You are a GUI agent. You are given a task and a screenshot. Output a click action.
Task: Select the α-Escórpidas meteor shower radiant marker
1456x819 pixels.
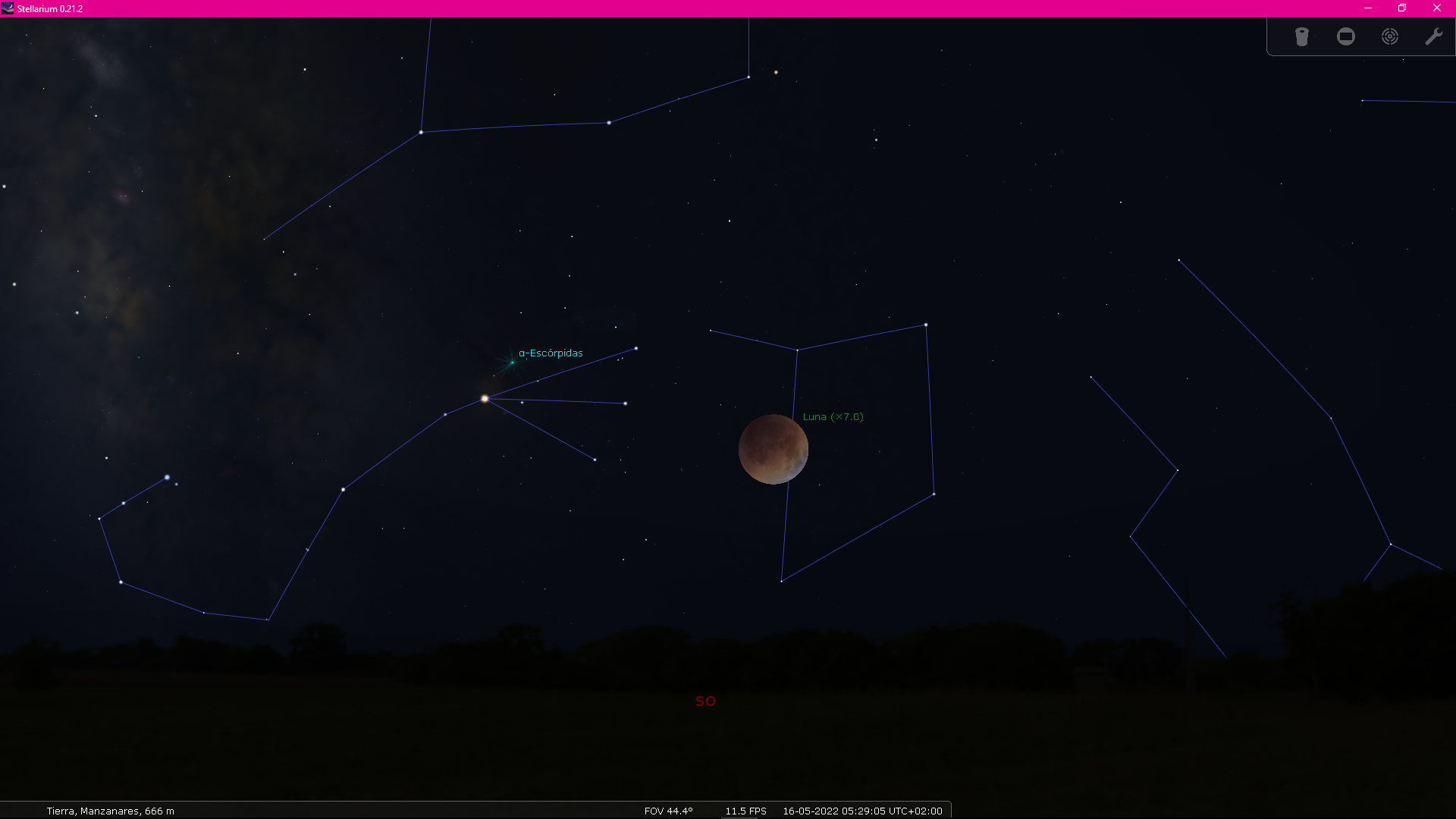click(512, 362)
